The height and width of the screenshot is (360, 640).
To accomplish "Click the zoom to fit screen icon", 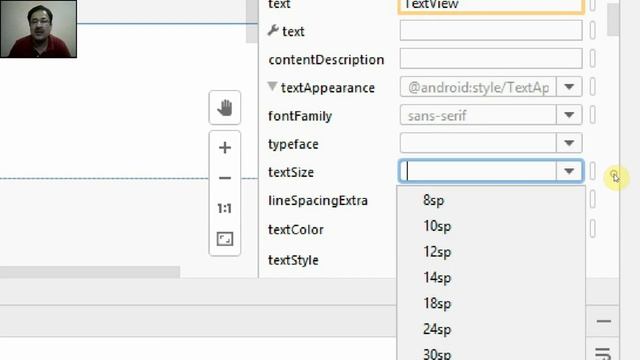I will click(x=224, y=239).
